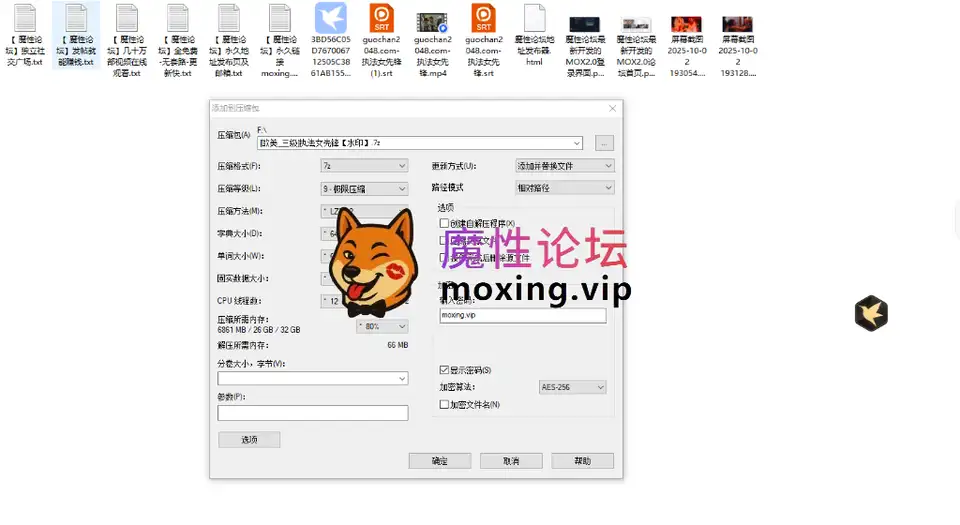Select the guochan2048.com .mp4 video file icon
Viewport: 960px width, 525px height.
[432, 23]
